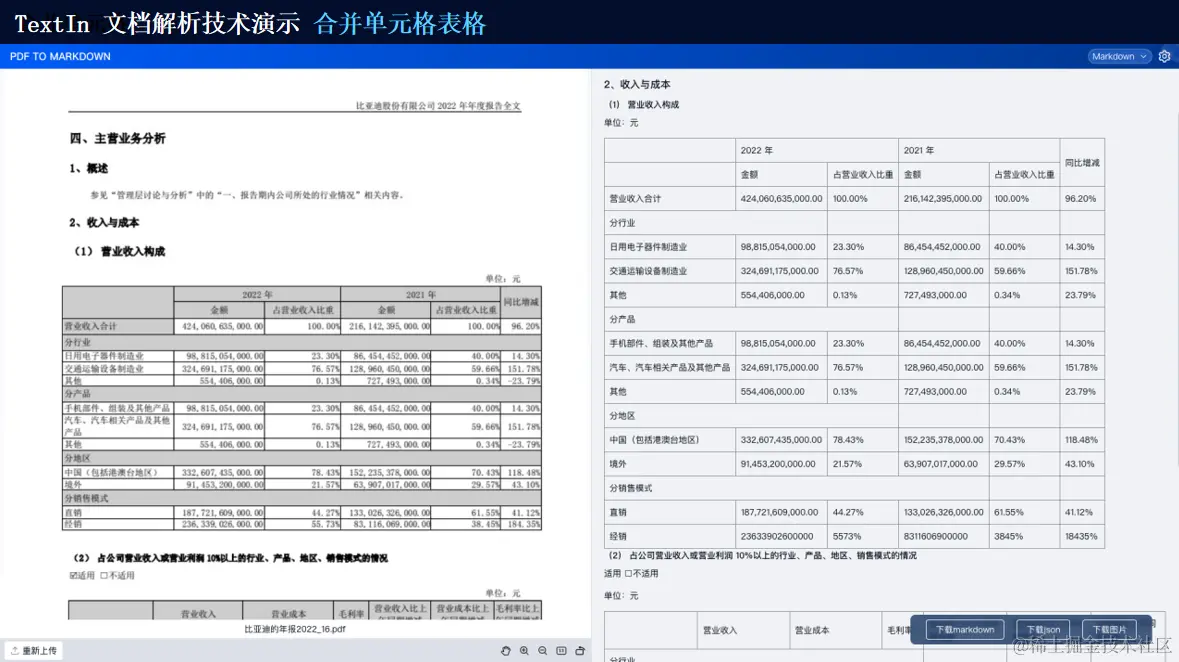Click the 经销 row label in the parsed table

pos(618,536)
